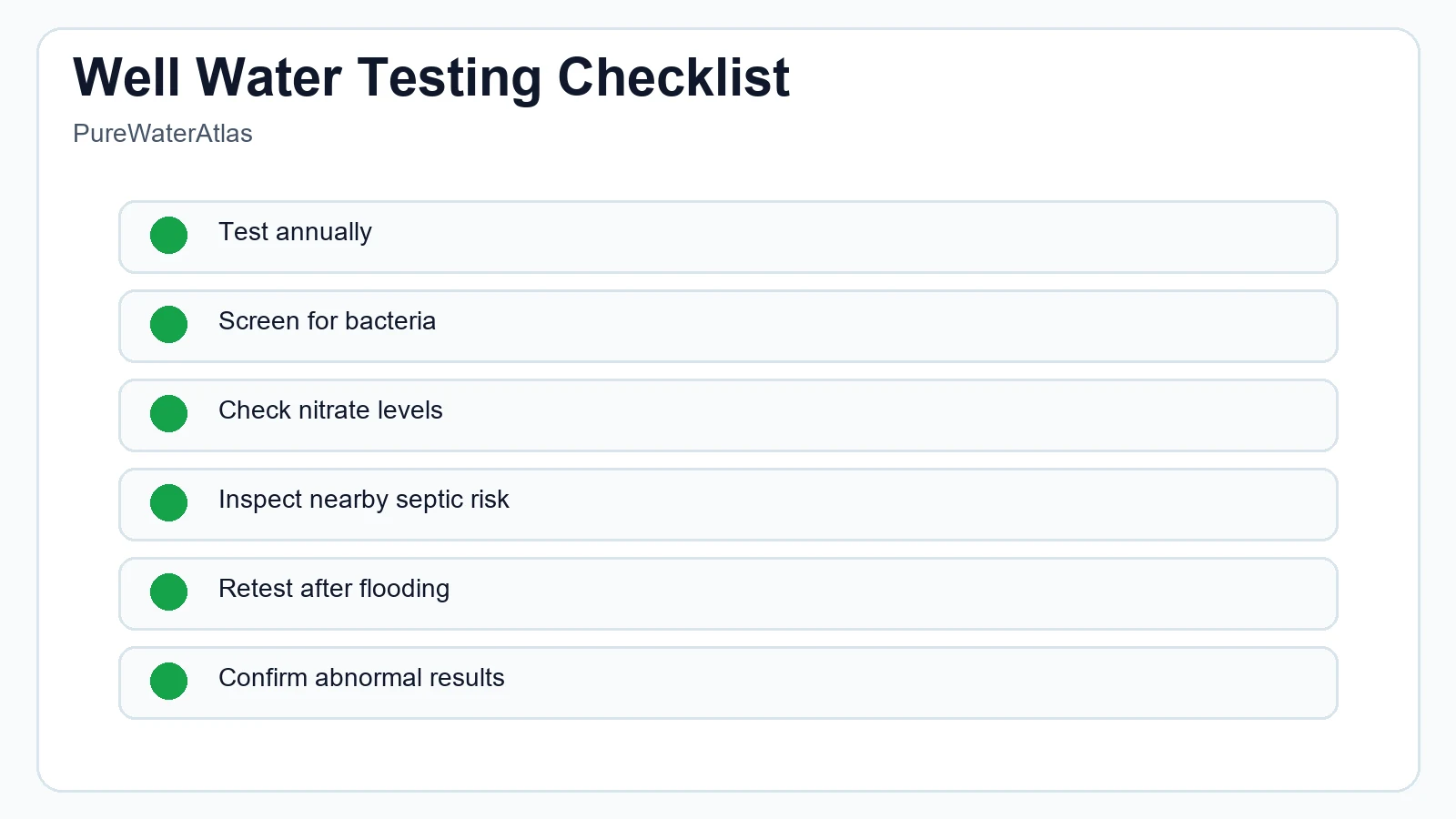Click green bullet next to Inspect nearby septic risk
1456x819 pixels.
168,503
